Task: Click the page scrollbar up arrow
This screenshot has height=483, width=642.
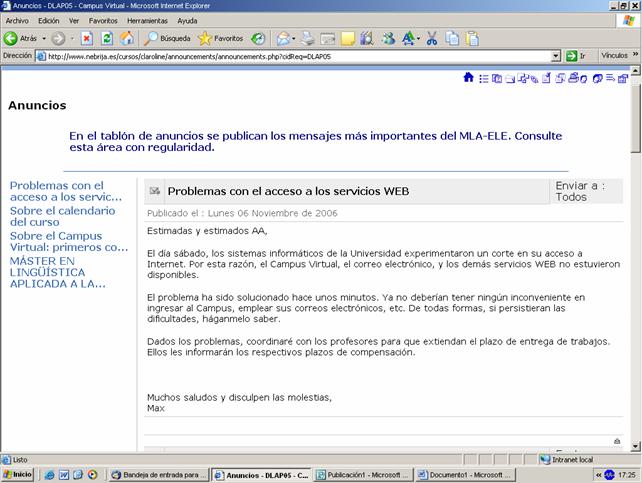Action: 635,71
